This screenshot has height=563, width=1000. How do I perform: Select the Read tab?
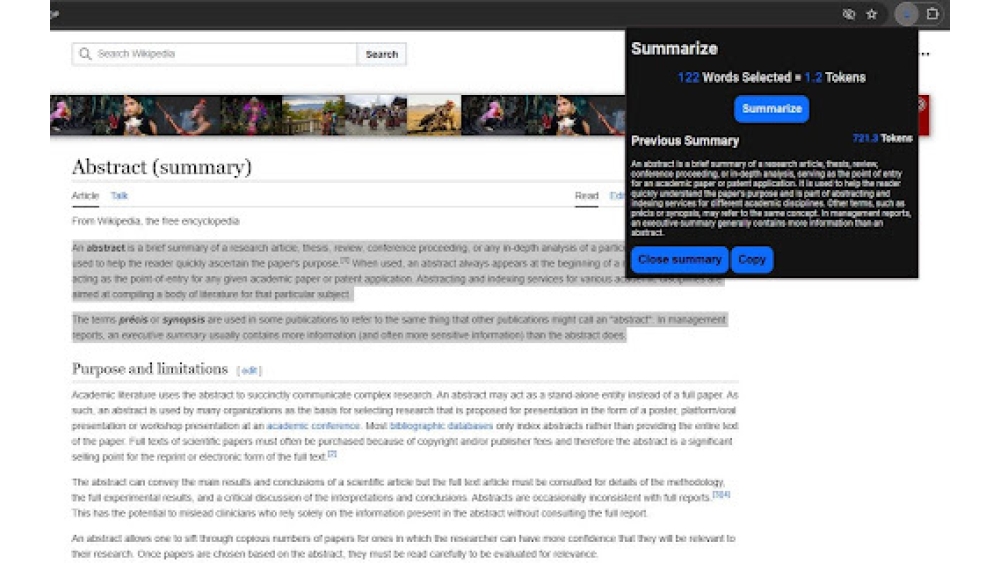[x=586, y=196]
